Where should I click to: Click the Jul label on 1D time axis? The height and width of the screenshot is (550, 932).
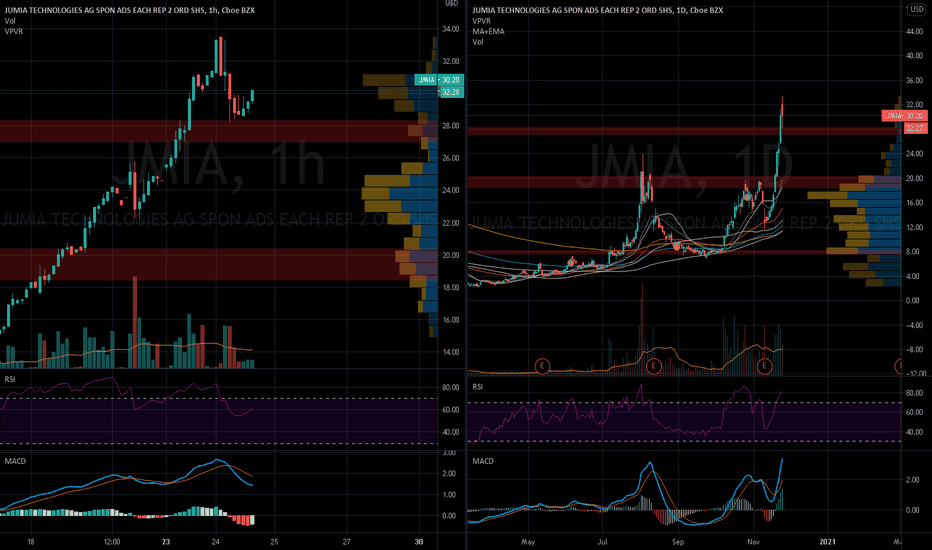point(603,542)
